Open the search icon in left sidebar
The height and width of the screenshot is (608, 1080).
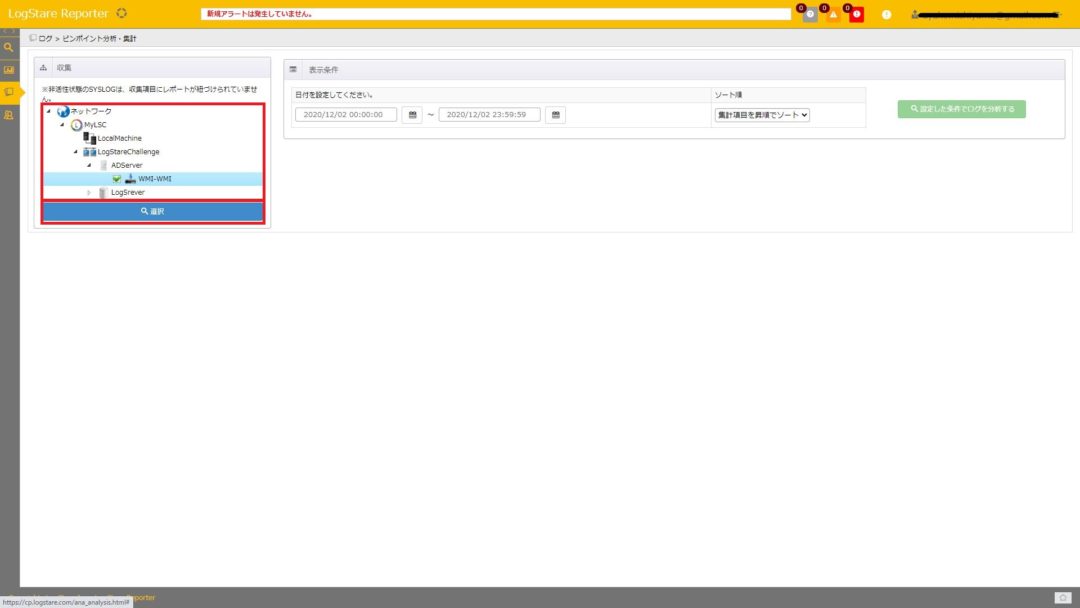[9, 48]
